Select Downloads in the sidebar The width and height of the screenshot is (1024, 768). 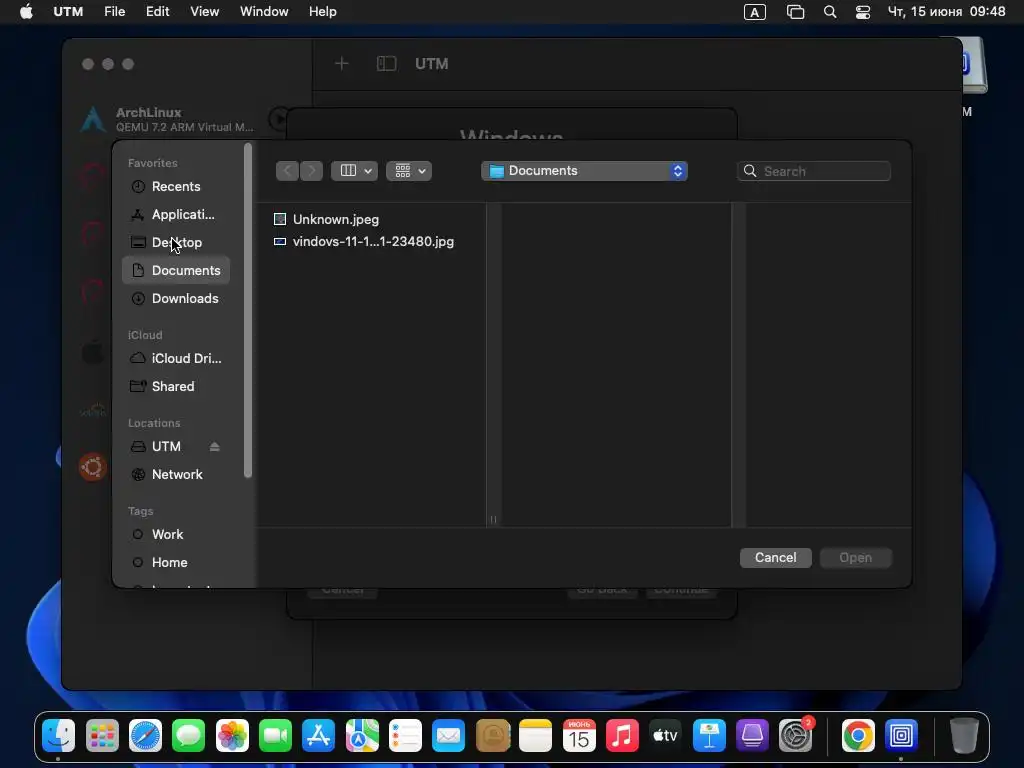coord(176,298)
